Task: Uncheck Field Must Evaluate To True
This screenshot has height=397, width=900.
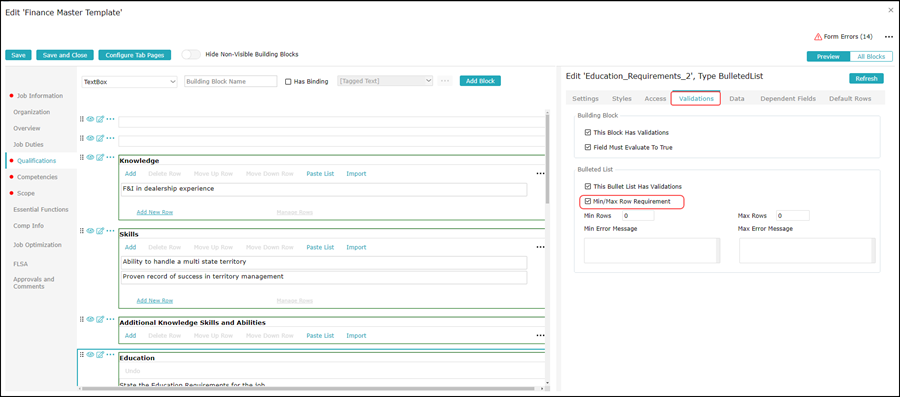Action: pos(588,147)
